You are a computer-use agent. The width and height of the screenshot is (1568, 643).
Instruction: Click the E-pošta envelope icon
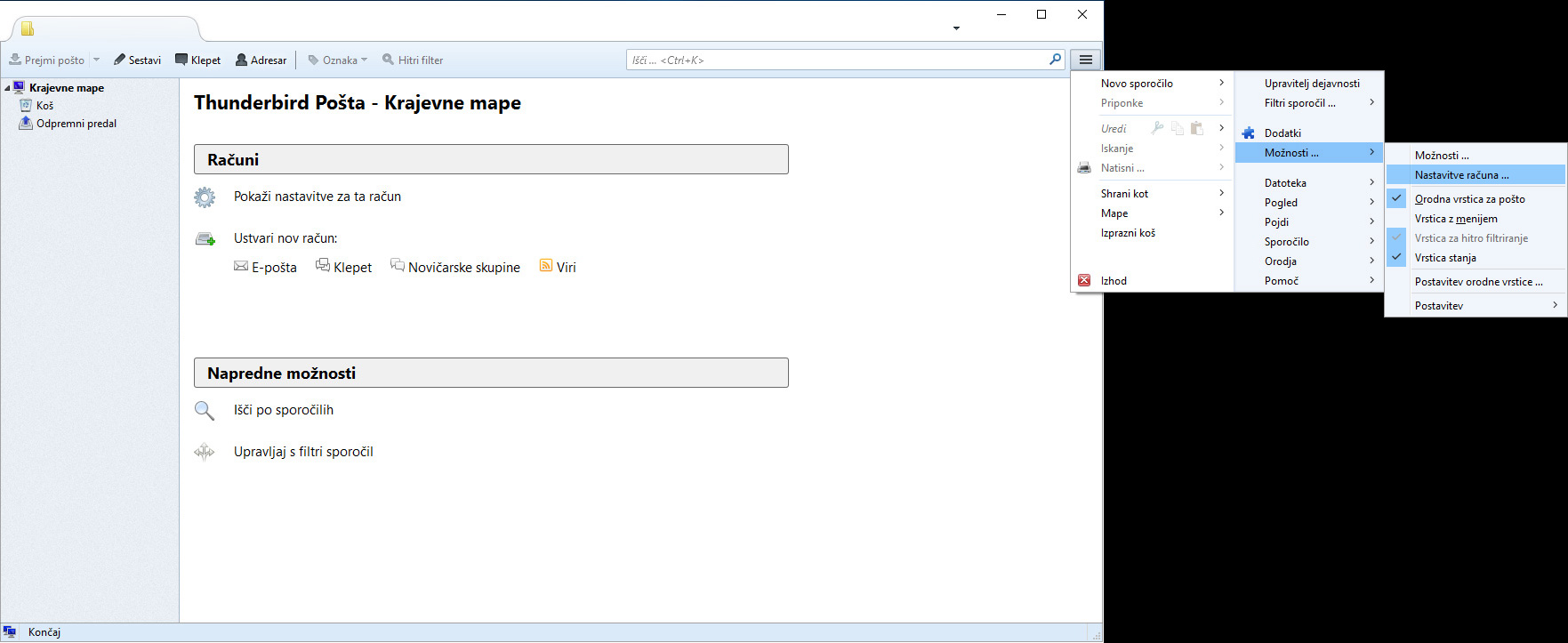click(241, 266)
